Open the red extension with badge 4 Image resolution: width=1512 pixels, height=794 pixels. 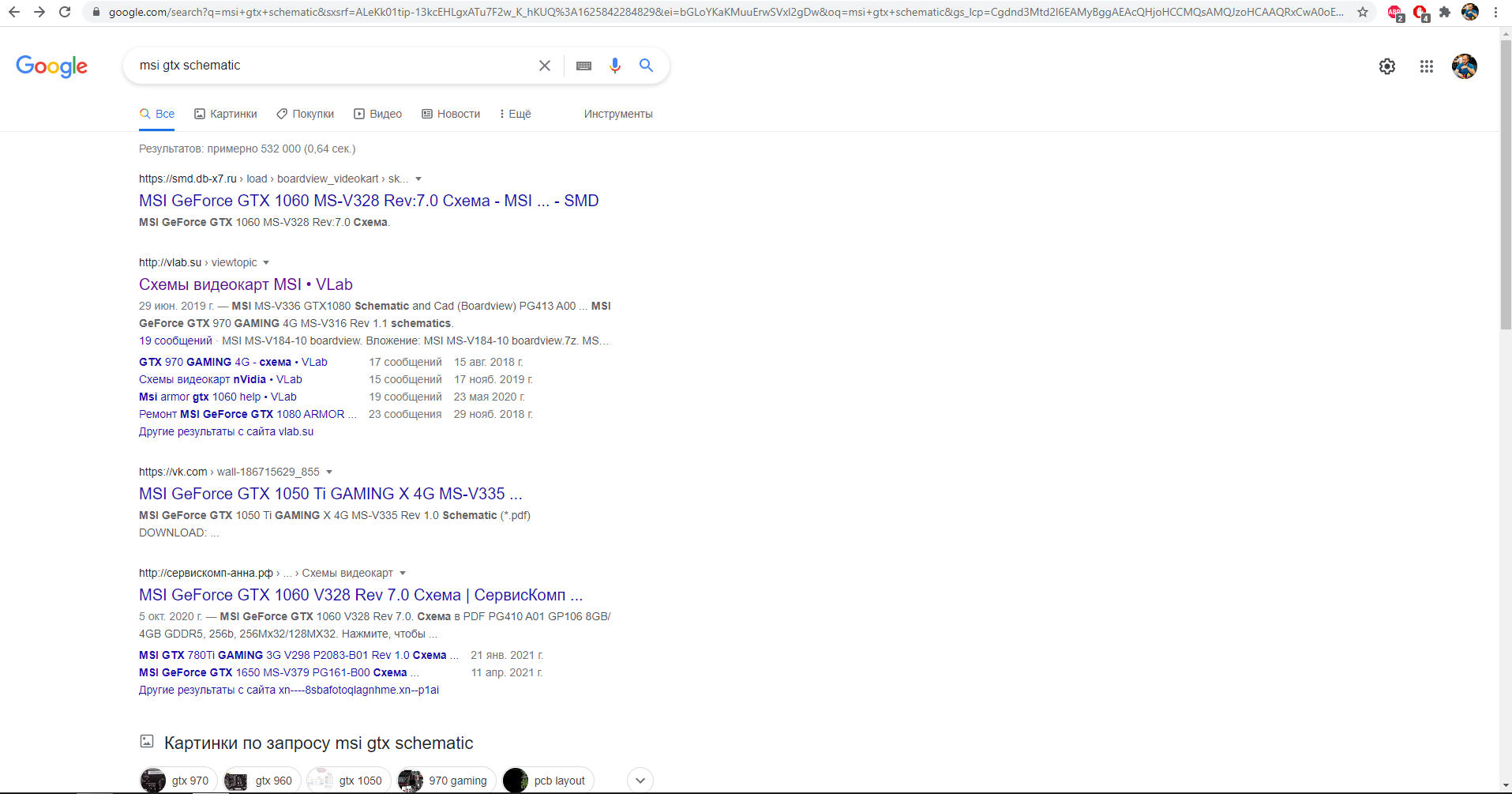coord(1420,13)
